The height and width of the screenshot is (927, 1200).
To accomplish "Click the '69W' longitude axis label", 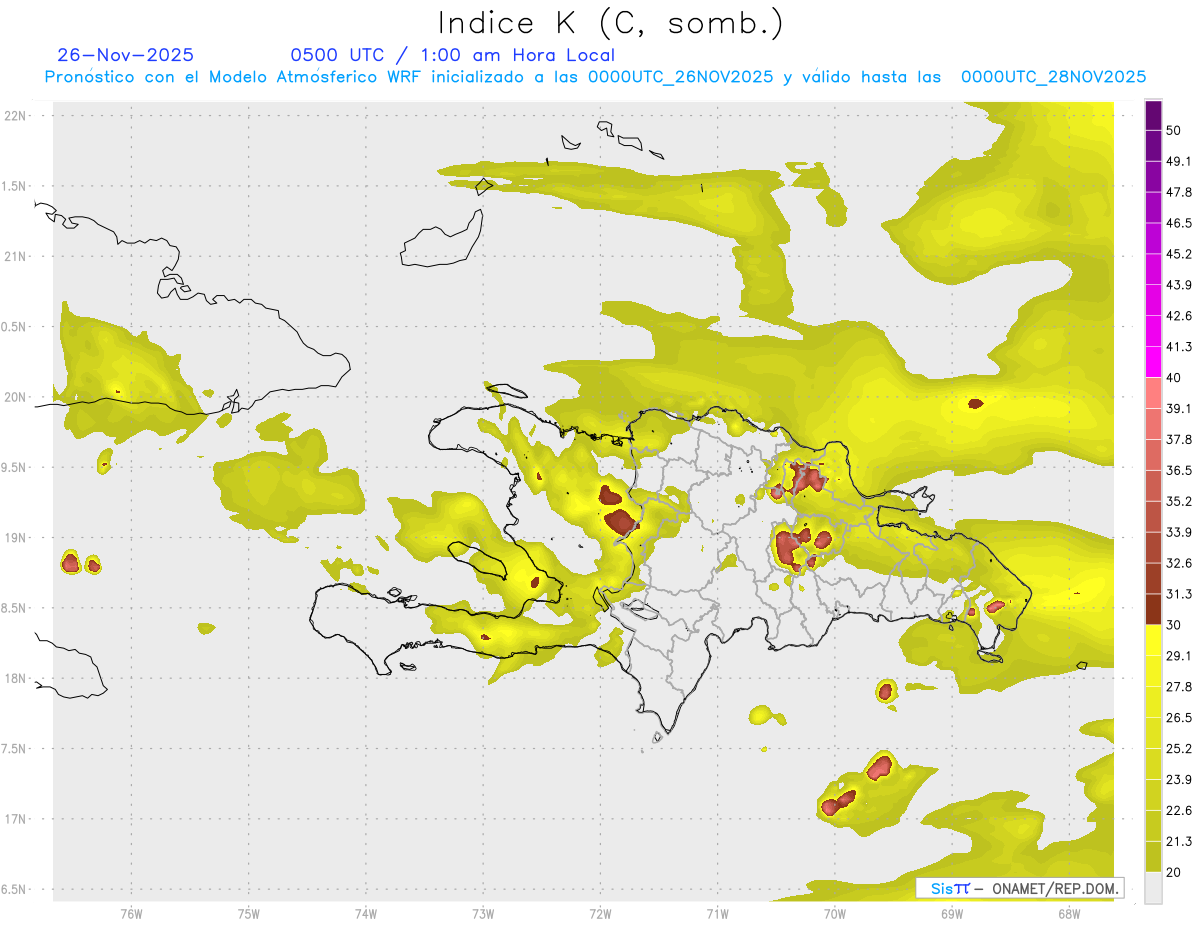I will tap(952, 913).
